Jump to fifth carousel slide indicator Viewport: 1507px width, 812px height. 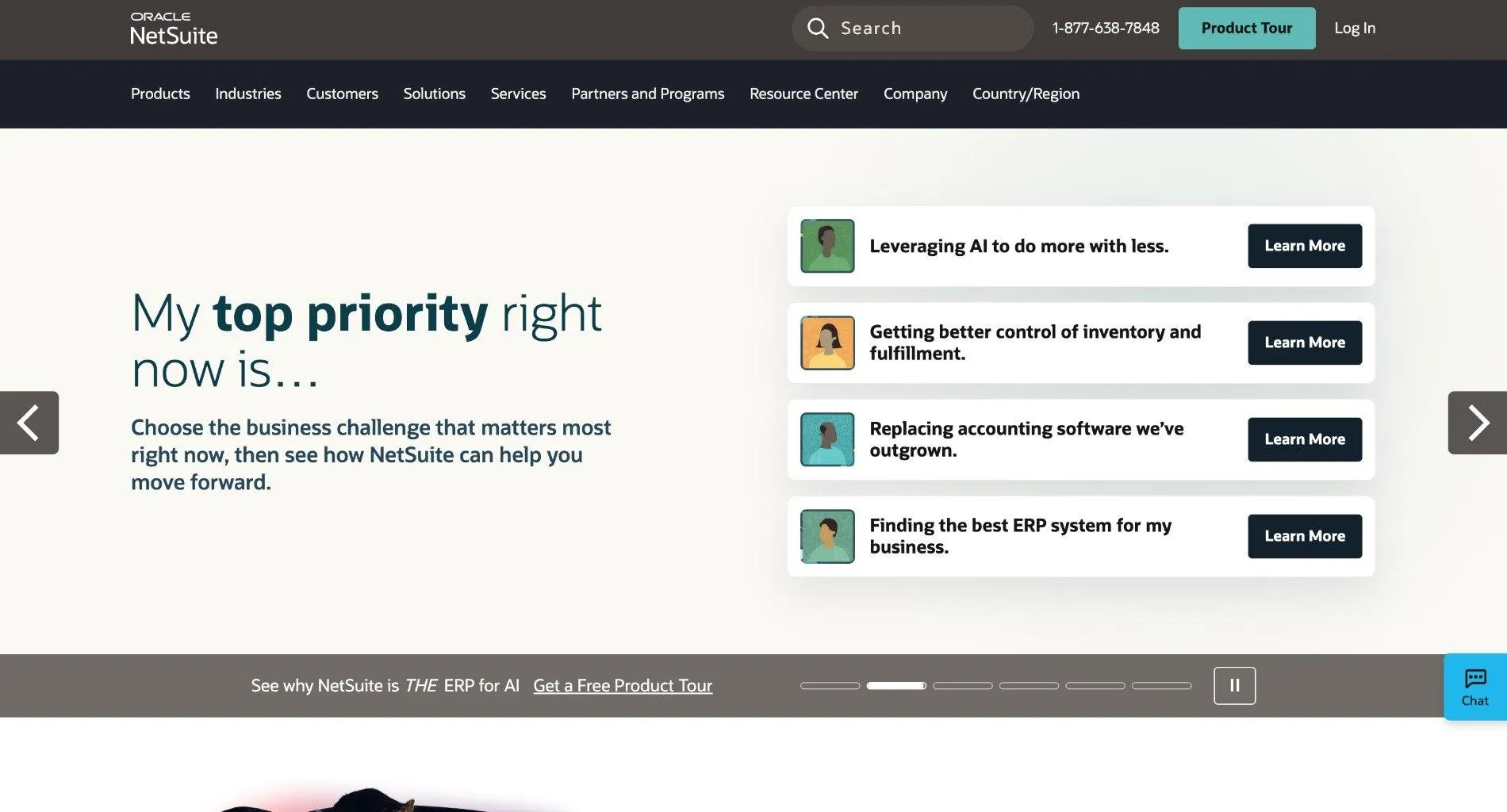[1095, 686]
